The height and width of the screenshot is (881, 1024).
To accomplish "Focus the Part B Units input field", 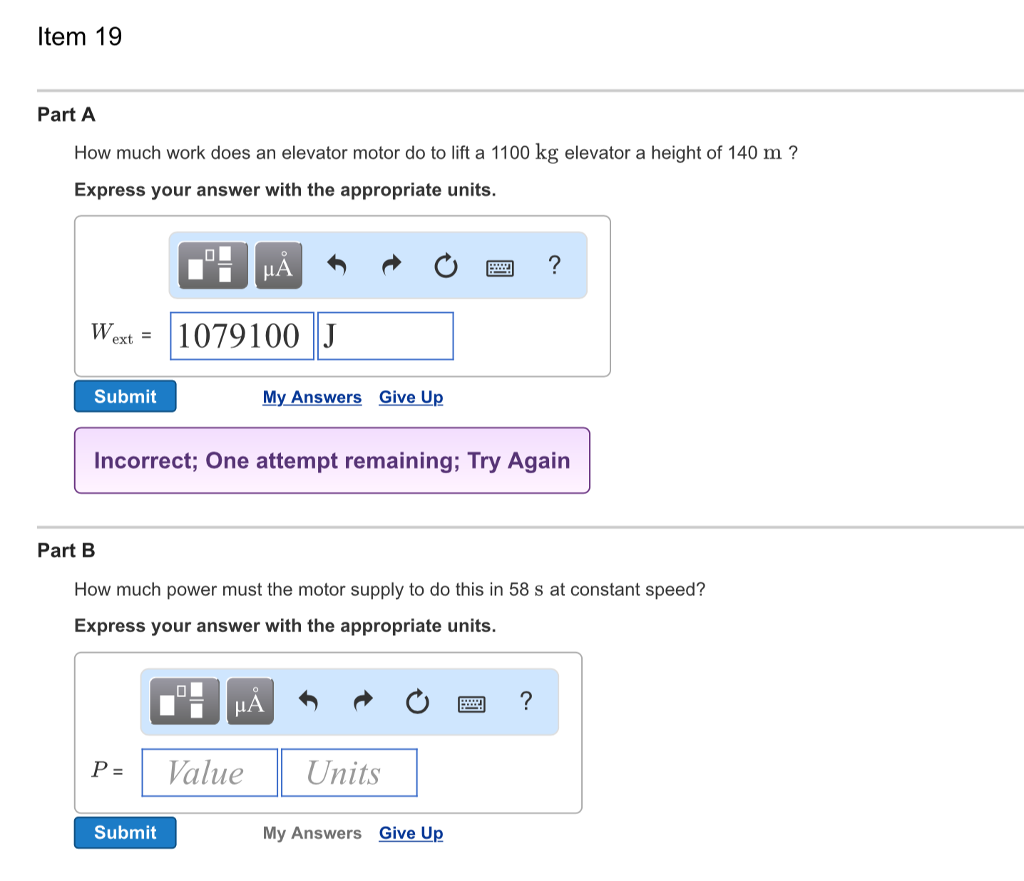I will pos(349,773).
